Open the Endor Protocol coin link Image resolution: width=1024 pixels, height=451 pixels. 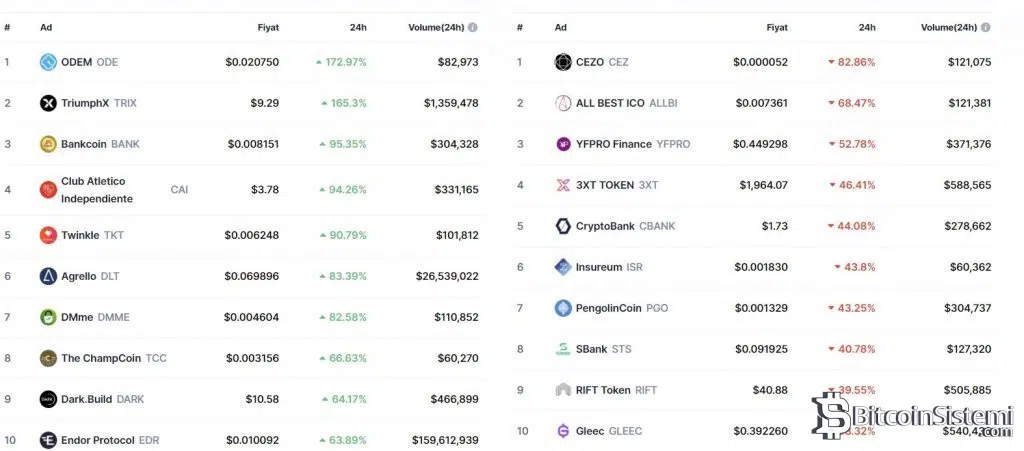(x=98, y=440)
